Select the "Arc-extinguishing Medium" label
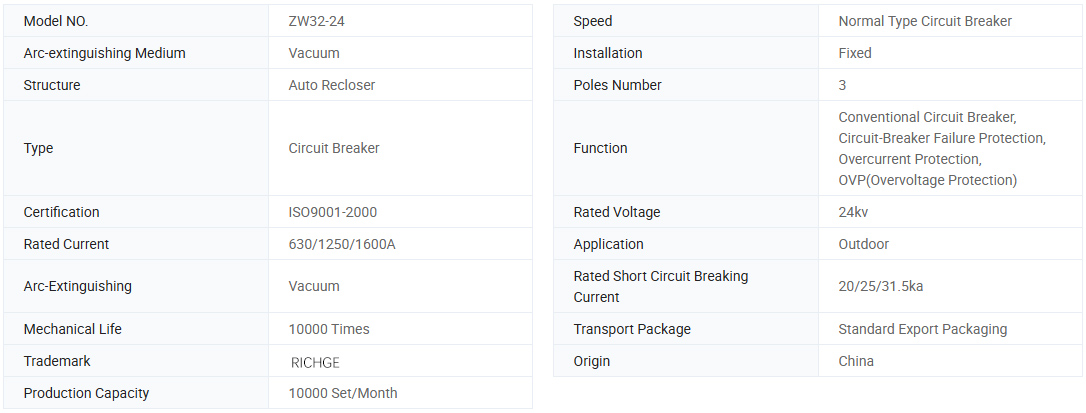1086x413 pixels. 104,53
